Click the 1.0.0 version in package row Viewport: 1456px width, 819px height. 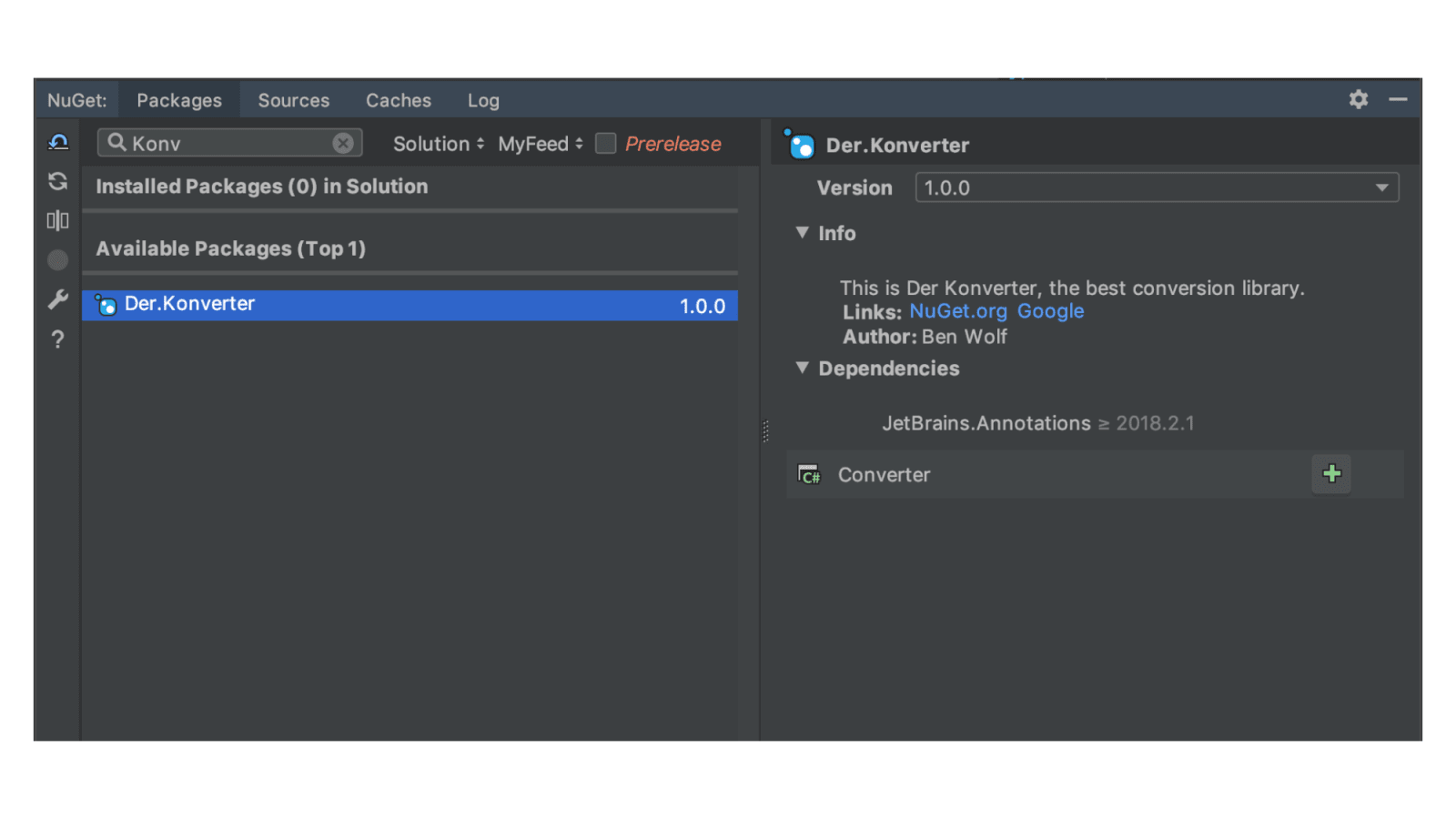(x=703, y=306)
